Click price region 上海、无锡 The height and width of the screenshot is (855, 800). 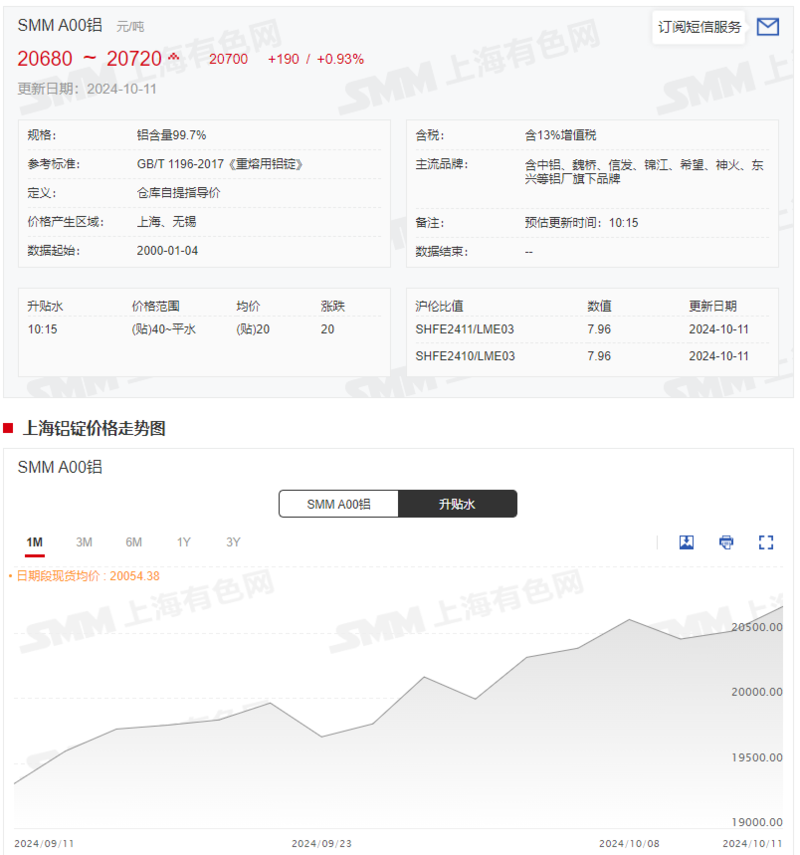pyautogui.click(x=166, y=222)
